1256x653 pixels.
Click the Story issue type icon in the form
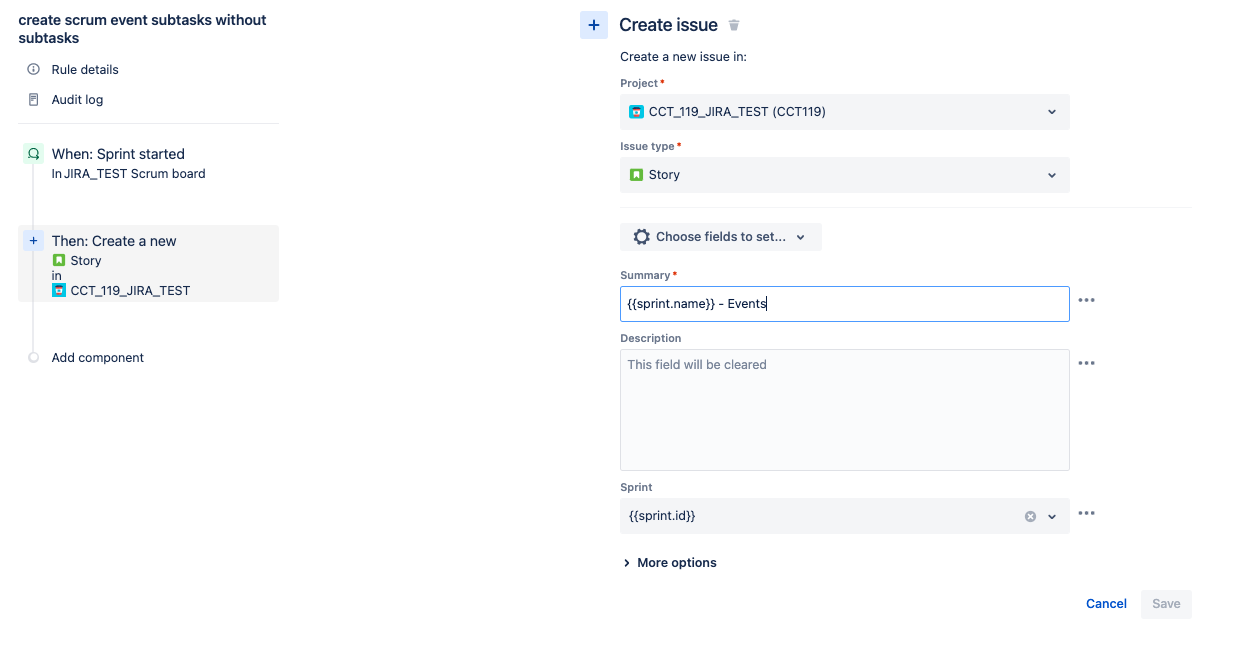[637, 174]
